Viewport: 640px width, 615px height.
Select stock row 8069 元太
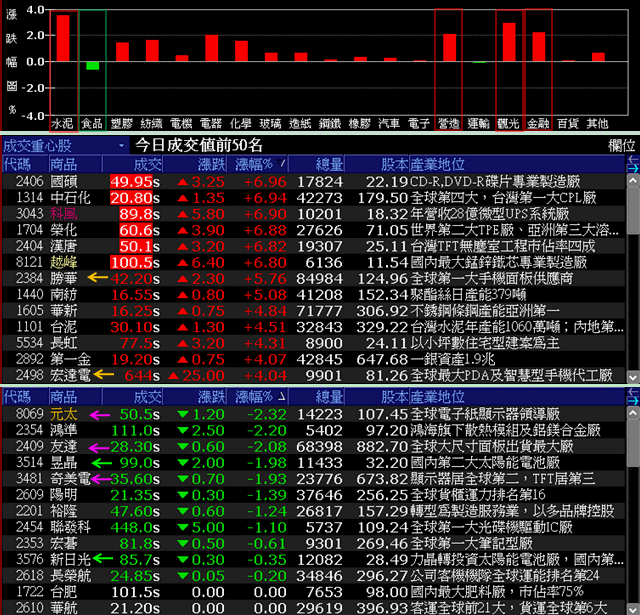click(x=313, y=414)
